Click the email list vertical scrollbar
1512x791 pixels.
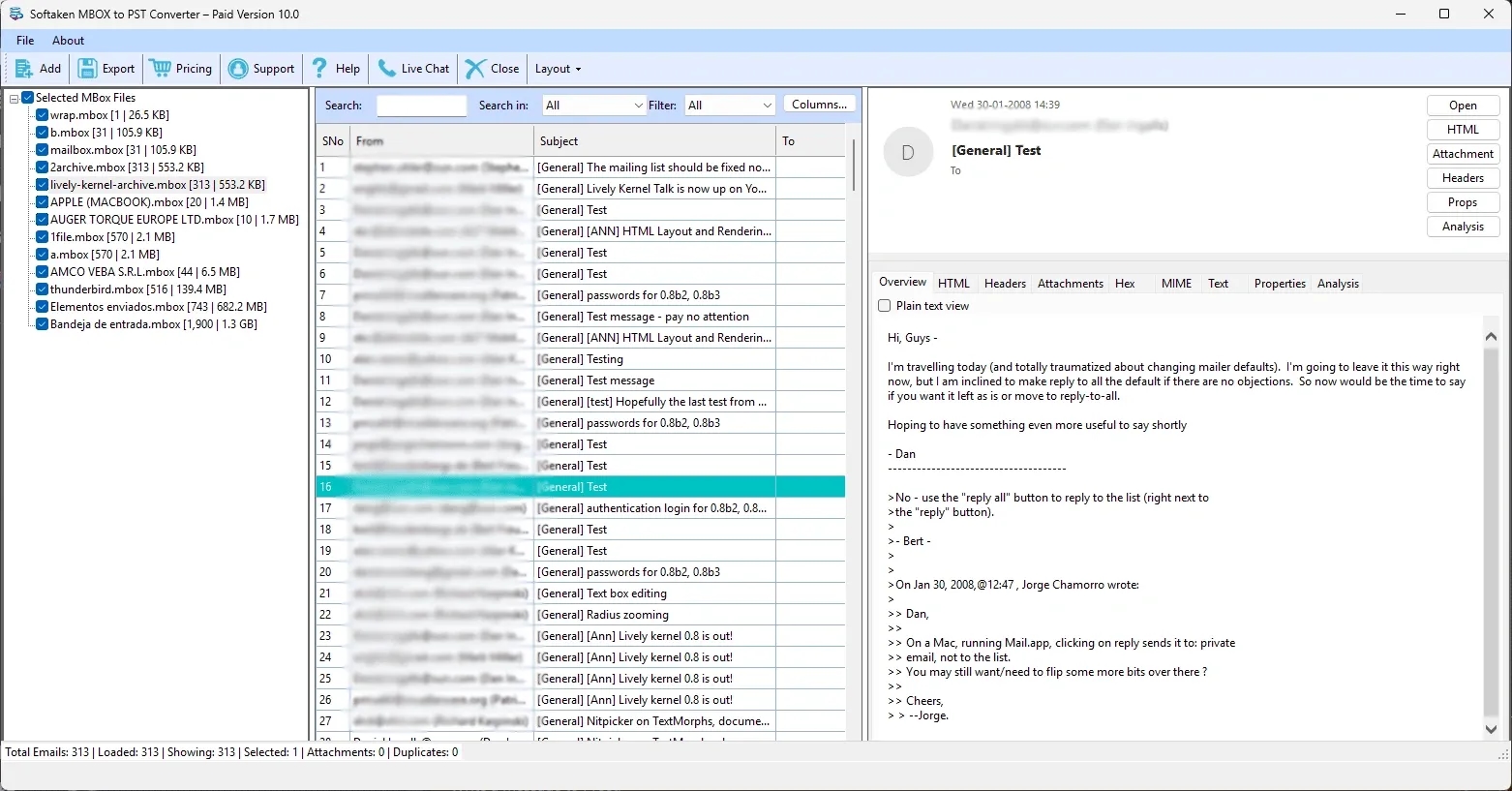click(853, 165)
